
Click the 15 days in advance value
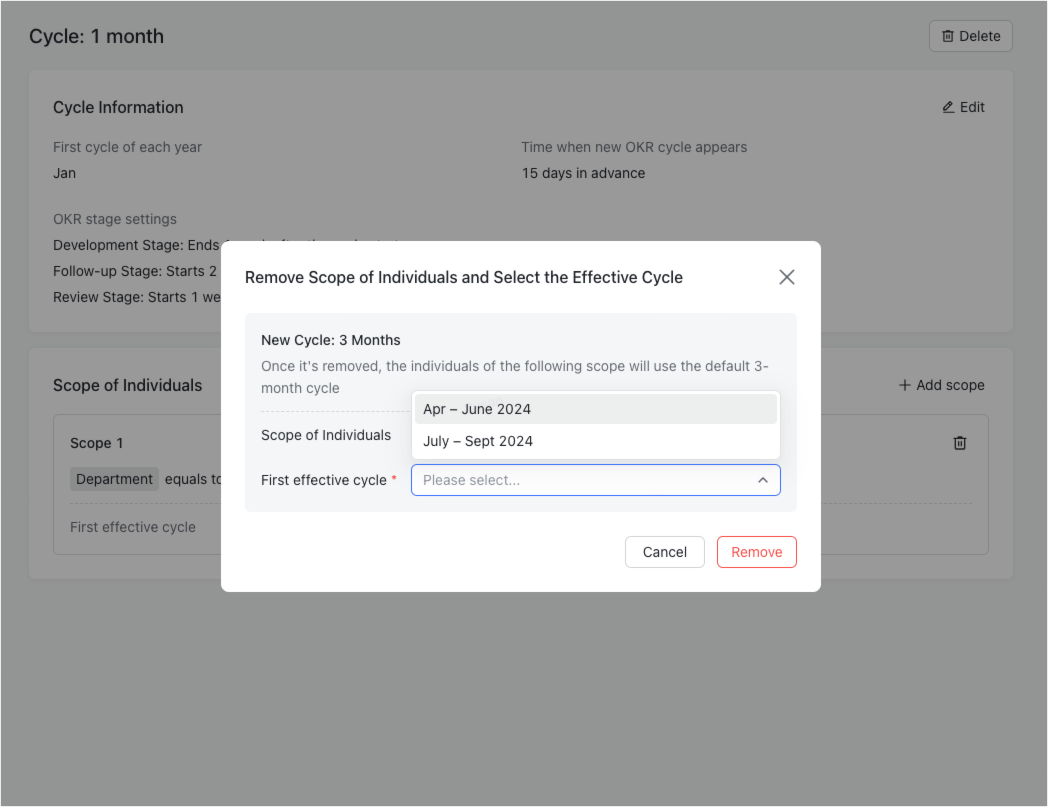583,173
